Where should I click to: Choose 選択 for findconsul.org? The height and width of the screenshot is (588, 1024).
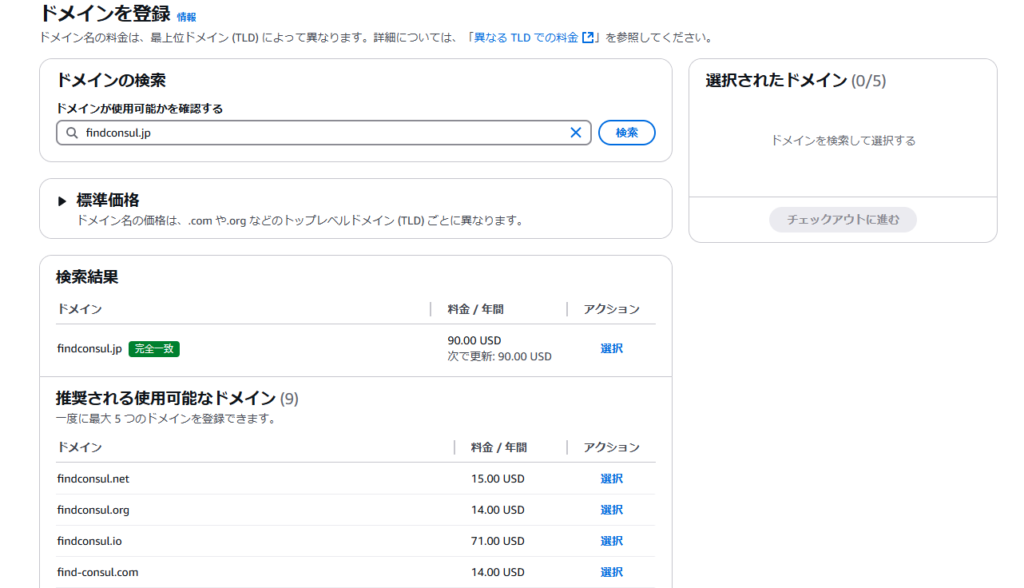coord(611,510)
